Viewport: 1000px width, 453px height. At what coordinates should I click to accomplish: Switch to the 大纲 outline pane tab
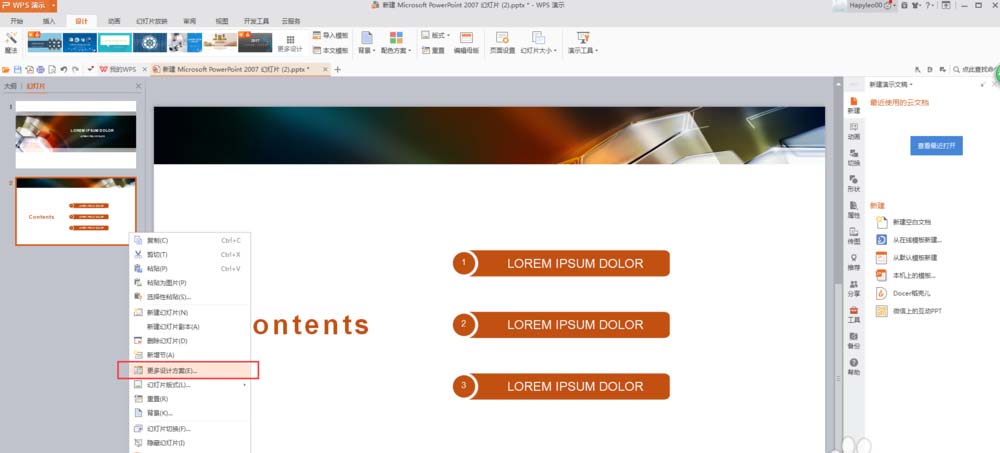[10, 85]
